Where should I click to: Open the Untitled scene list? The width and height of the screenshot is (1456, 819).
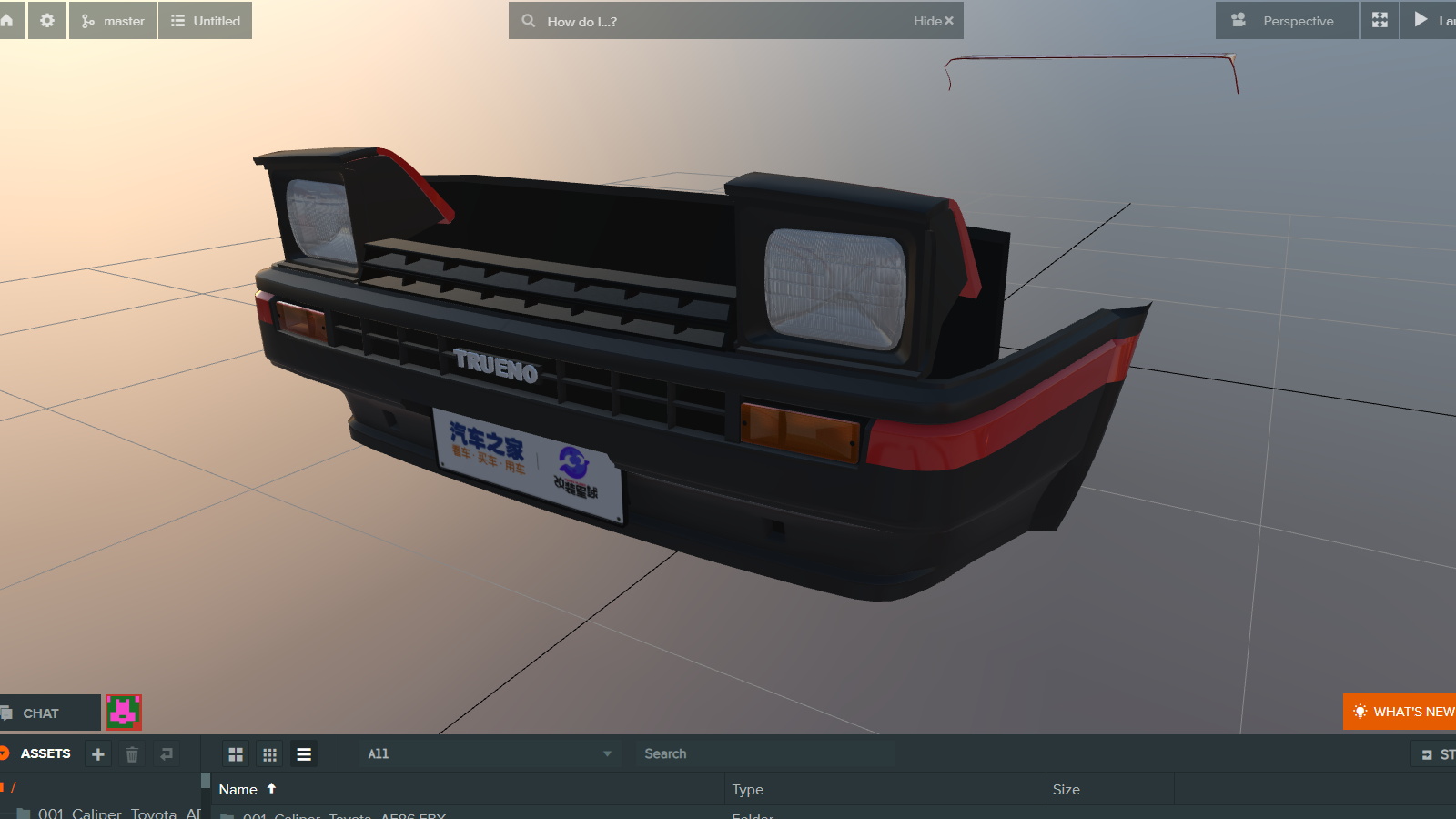(206, 20)
